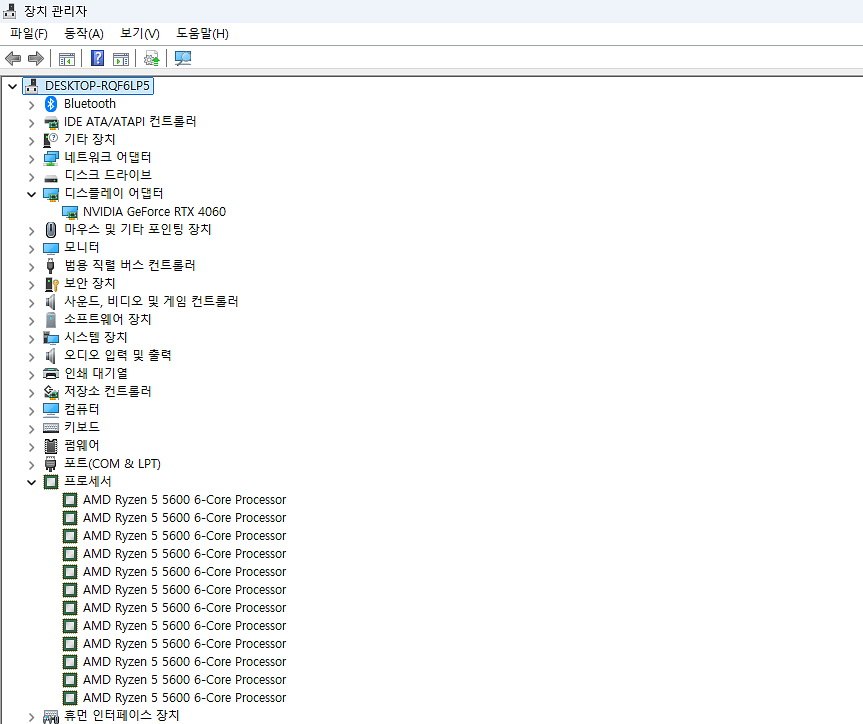Click the Bluetooth category icon

pyautogui.click(x=51, y=104)
